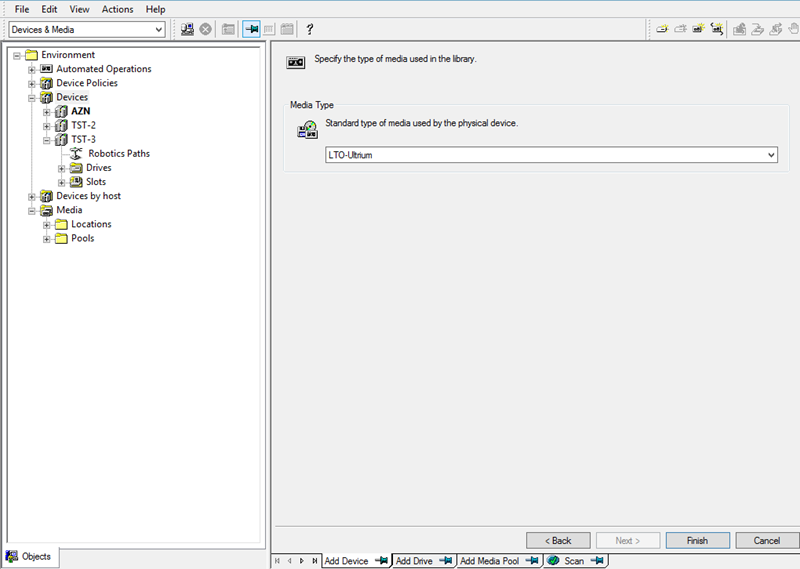Screen dimensions: 800x569
Task: Click the Media node icon in the tree
Action: tap(46, 211)
